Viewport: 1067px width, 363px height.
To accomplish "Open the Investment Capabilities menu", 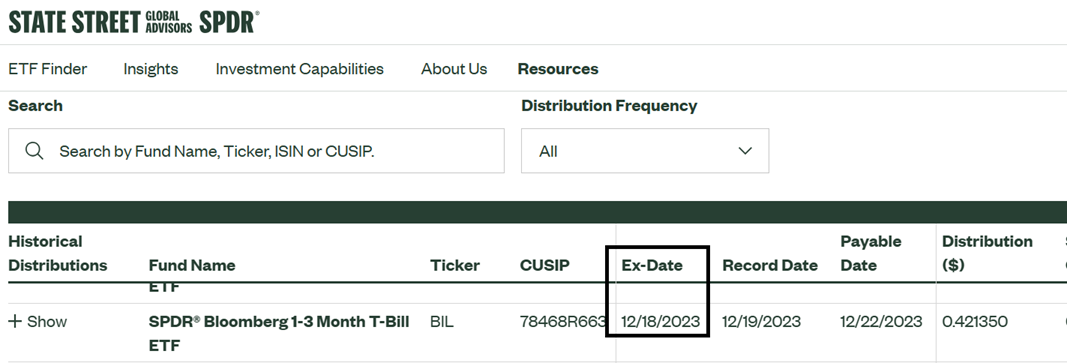I will tap(299, 69).
